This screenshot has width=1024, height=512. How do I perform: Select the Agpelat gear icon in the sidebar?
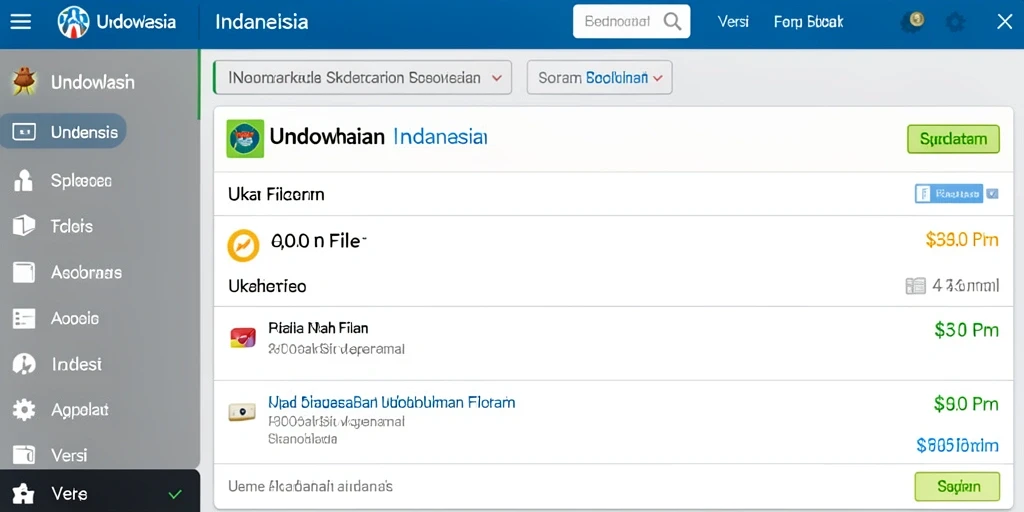coord(24,409)
